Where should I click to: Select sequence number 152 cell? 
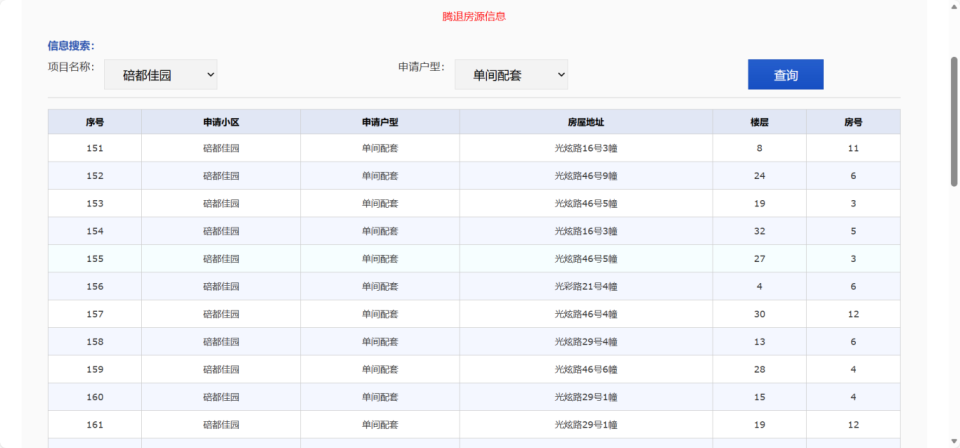coord(95,176)
